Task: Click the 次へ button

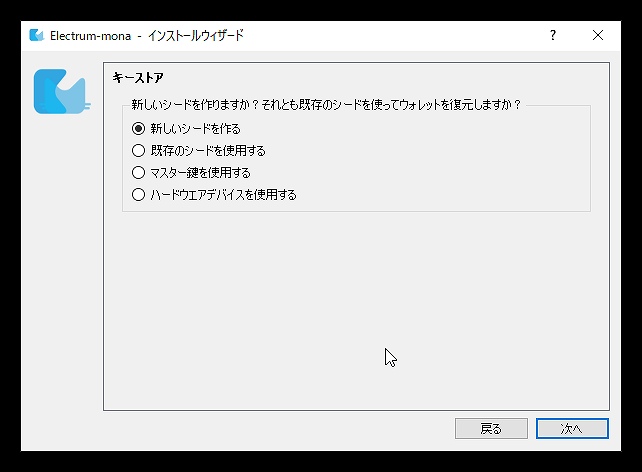Action: coord(572,429)
